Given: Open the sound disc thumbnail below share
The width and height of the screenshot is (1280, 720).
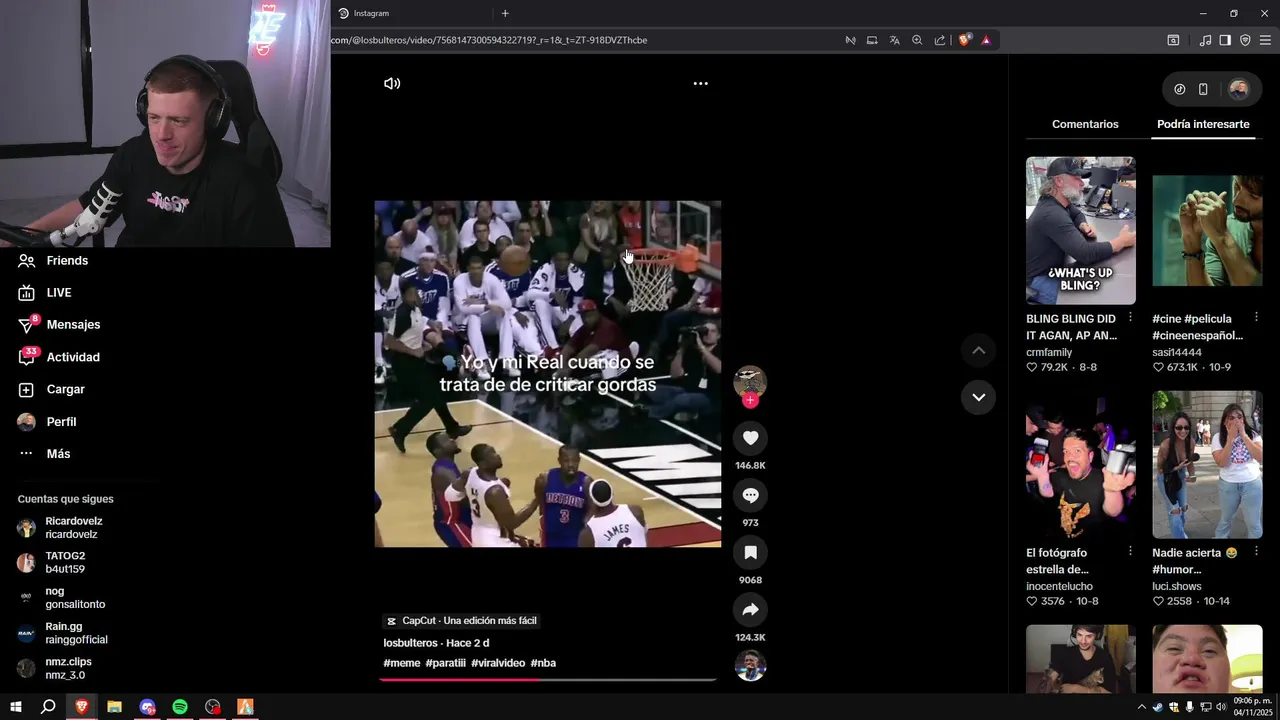Looking at the screenshot, I should [x=750, y=665].
